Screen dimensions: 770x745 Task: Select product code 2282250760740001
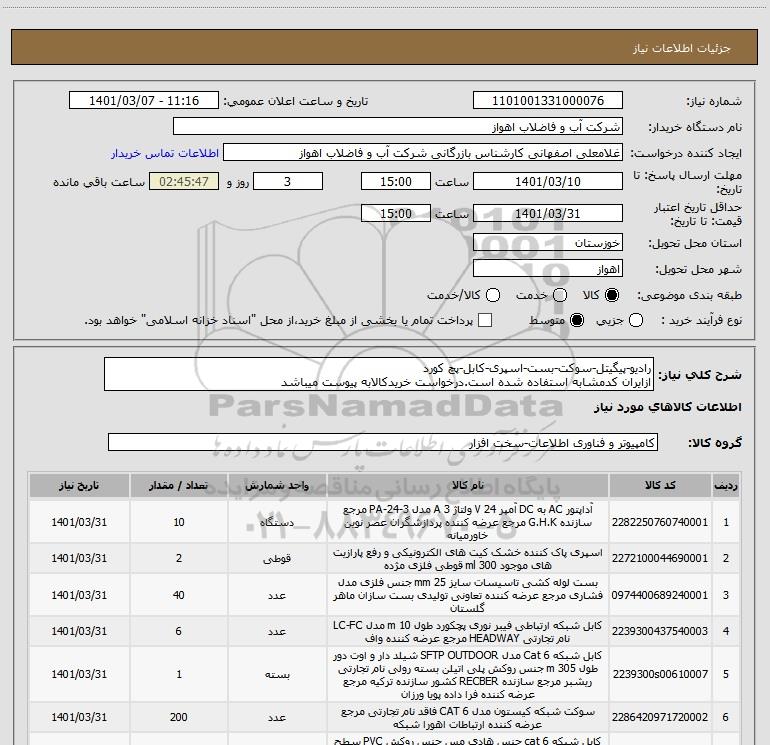point(660,522)
